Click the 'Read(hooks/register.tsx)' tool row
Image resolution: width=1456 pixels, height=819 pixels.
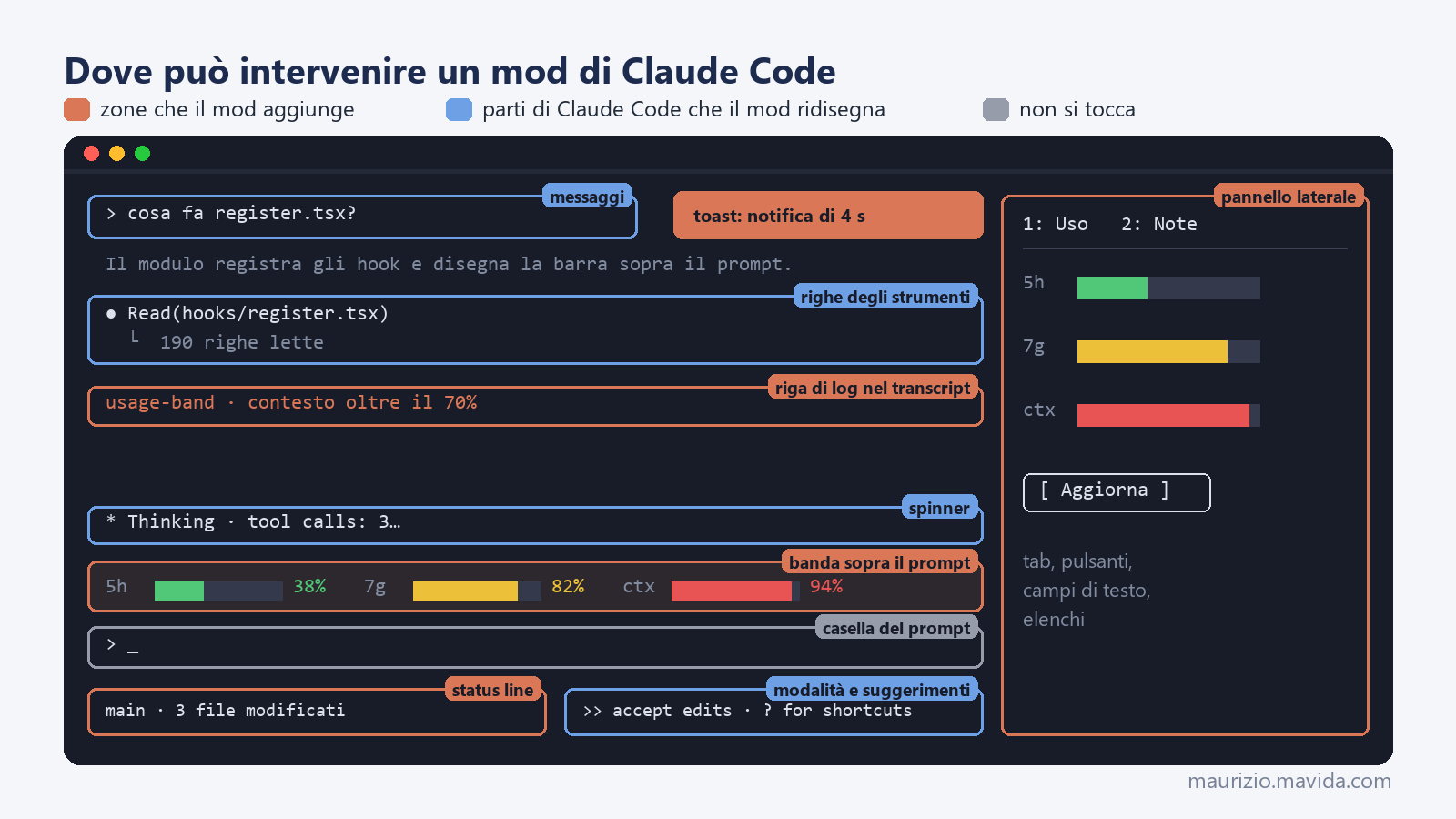coord(248,313)
